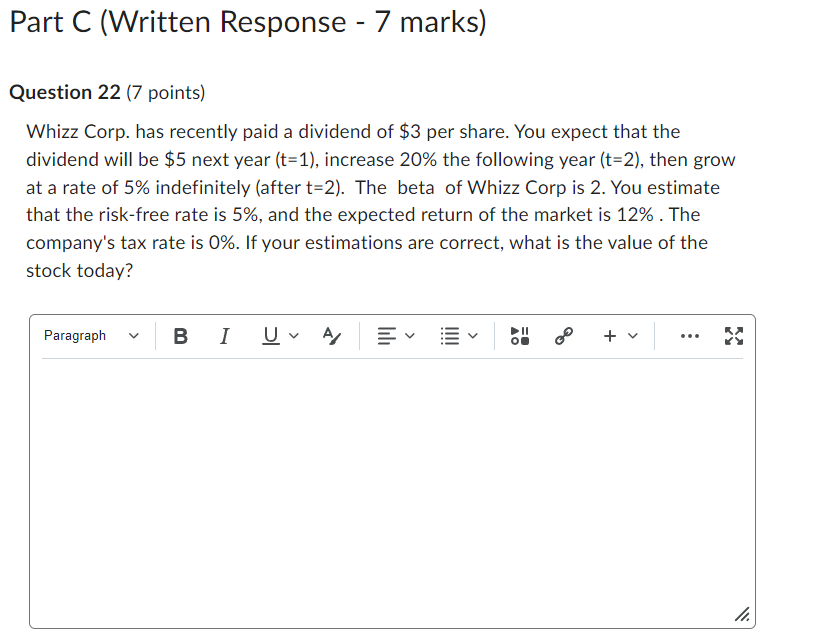The width and height of the screenshot is (830, 634).
Task: Expand the list options chevron
Action: click(x=472, y=336)
